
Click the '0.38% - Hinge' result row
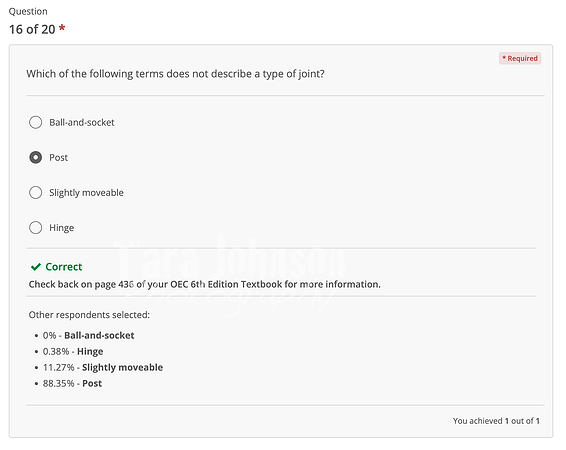tap(73, 351)
